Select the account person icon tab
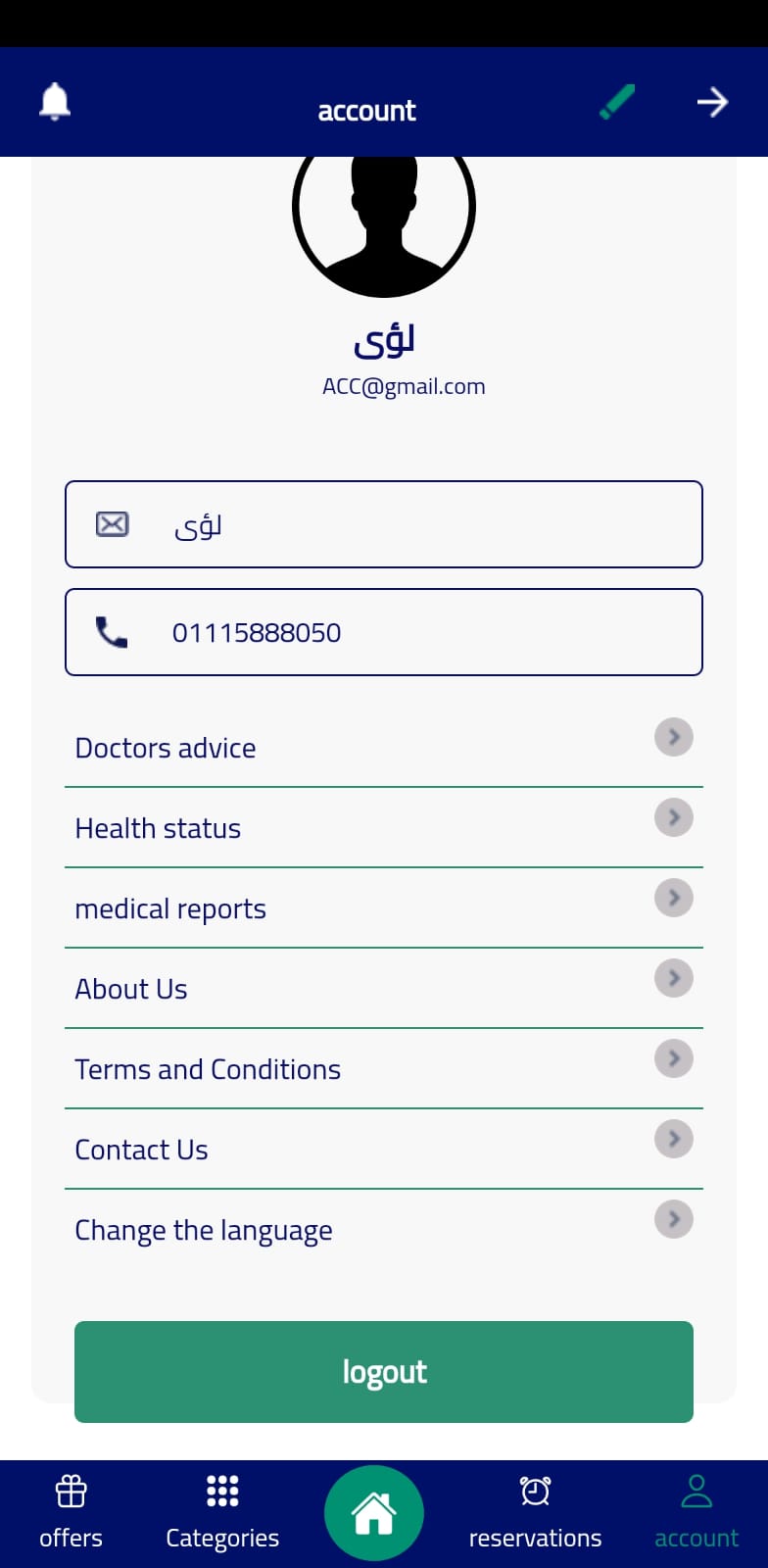Viewport: 768px width, 1568px height. (696, 1511)
